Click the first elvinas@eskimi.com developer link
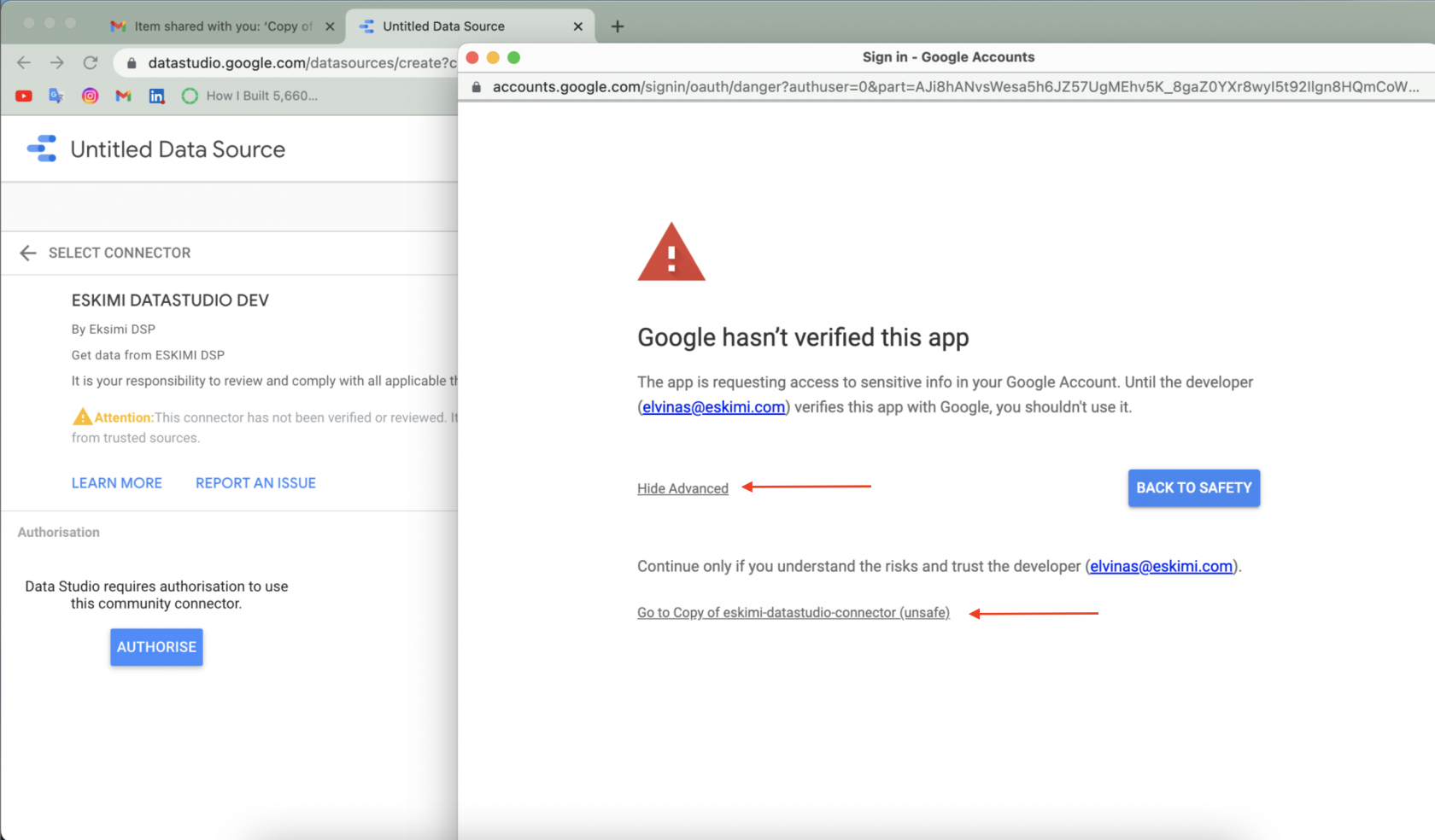The height and width of the screenshot is (840, 1435). tap(713, 407)
